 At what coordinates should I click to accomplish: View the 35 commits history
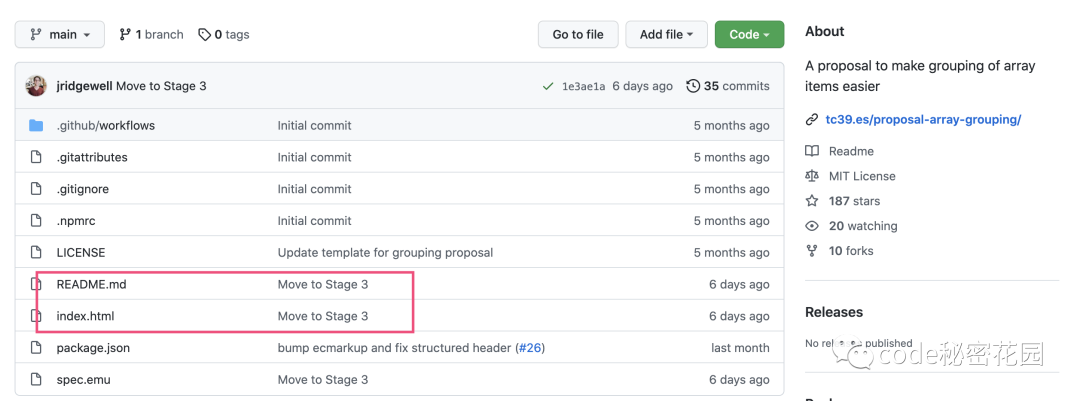click(728, 87)
